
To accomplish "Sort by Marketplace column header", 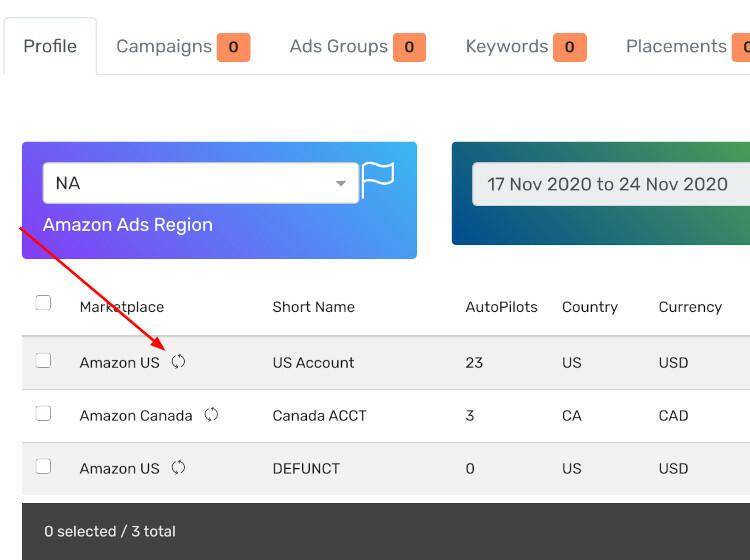I will [x=121, y=307].
